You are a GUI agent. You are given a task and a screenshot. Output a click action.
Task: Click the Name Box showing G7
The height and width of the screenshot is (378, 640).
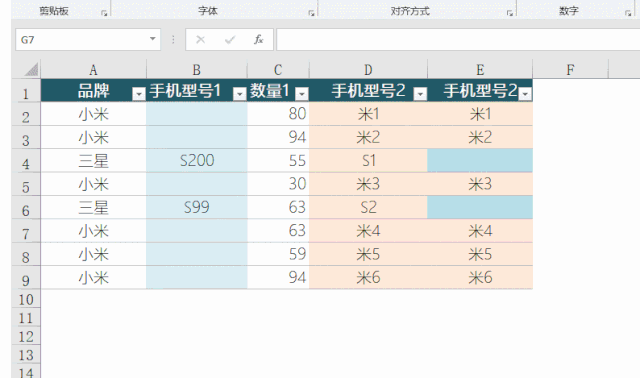(88, 40)
